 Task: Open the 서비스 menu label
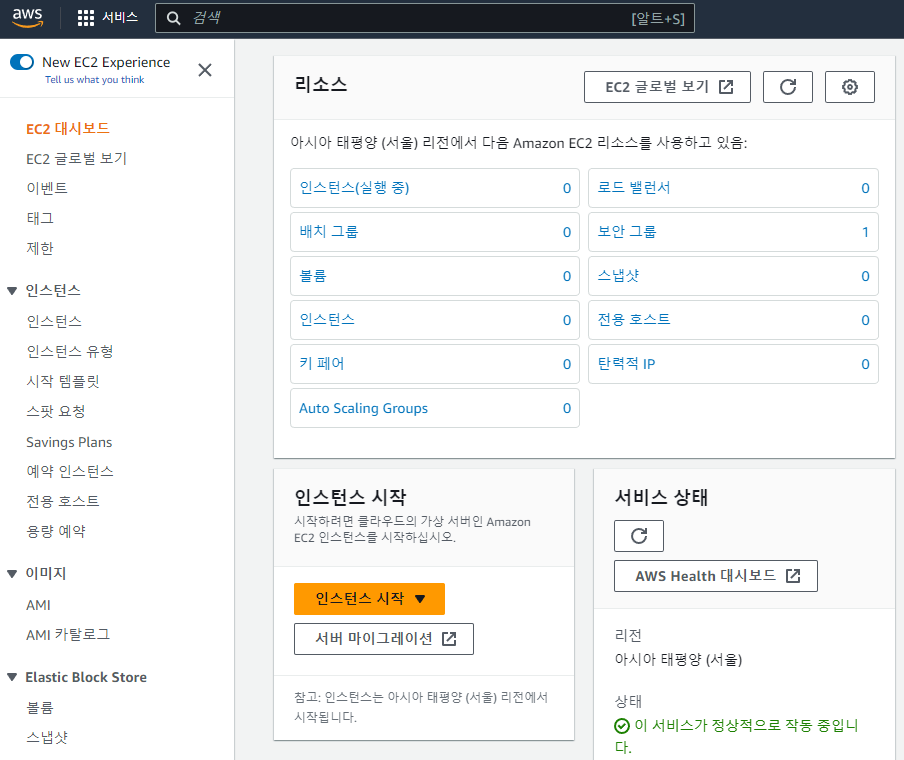(x=120, y=18)
